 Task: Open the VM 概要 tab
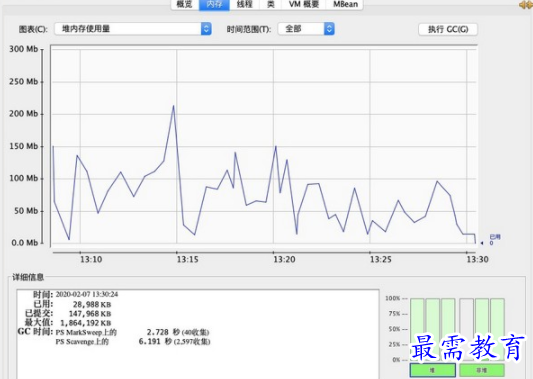[304, 4]
